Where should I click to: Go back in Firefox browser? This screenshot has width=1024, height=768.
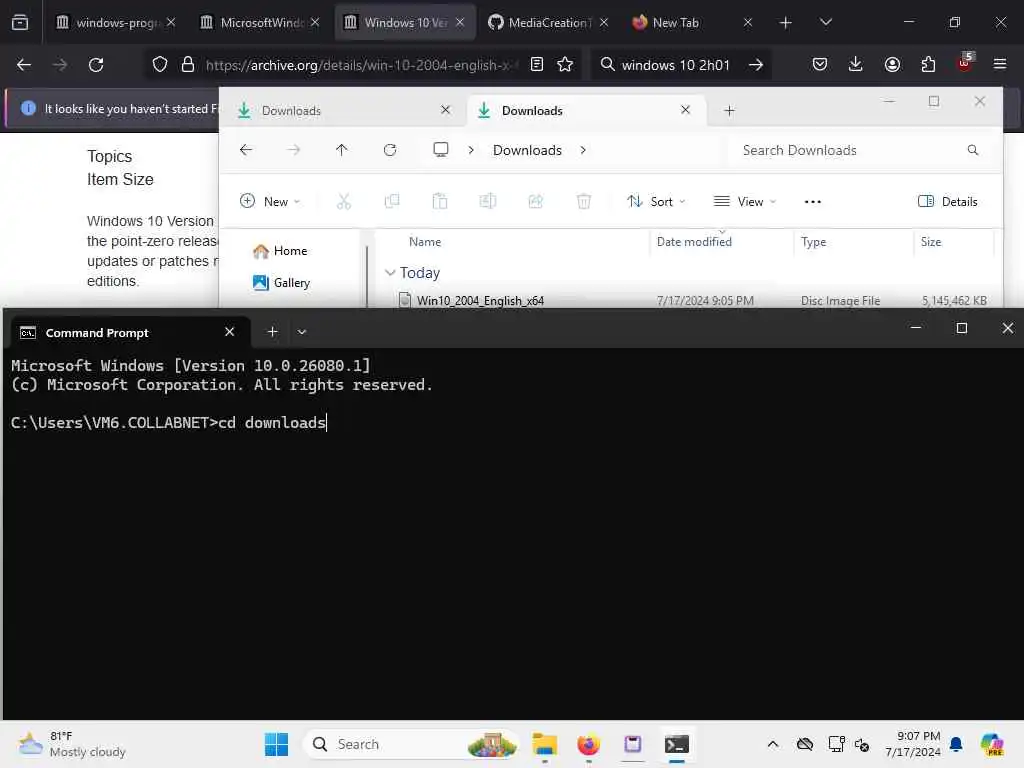pos(24,65)
